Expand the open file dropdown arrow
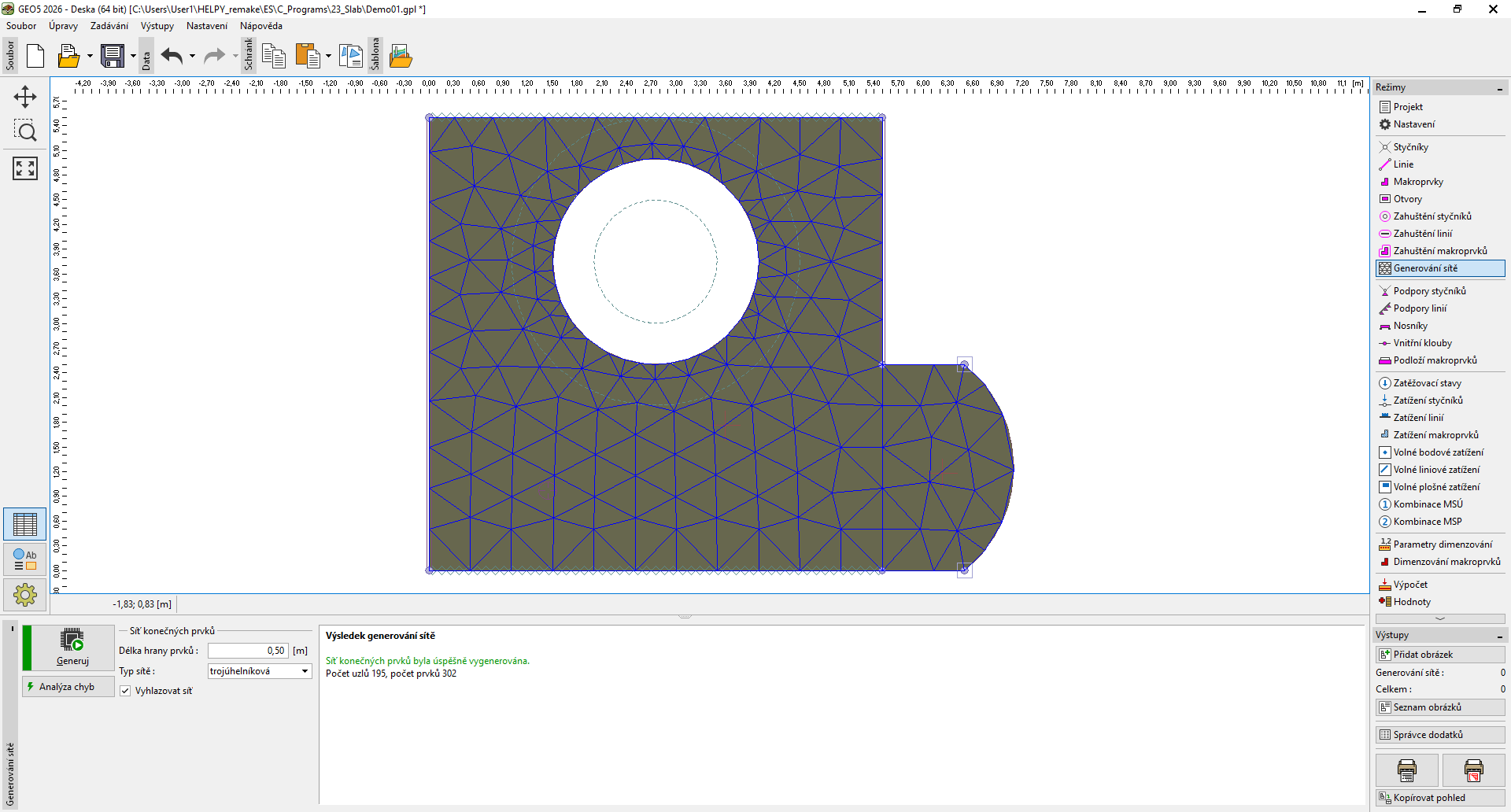This screenshot has height=812, width=1511. [x=90, y=56]
